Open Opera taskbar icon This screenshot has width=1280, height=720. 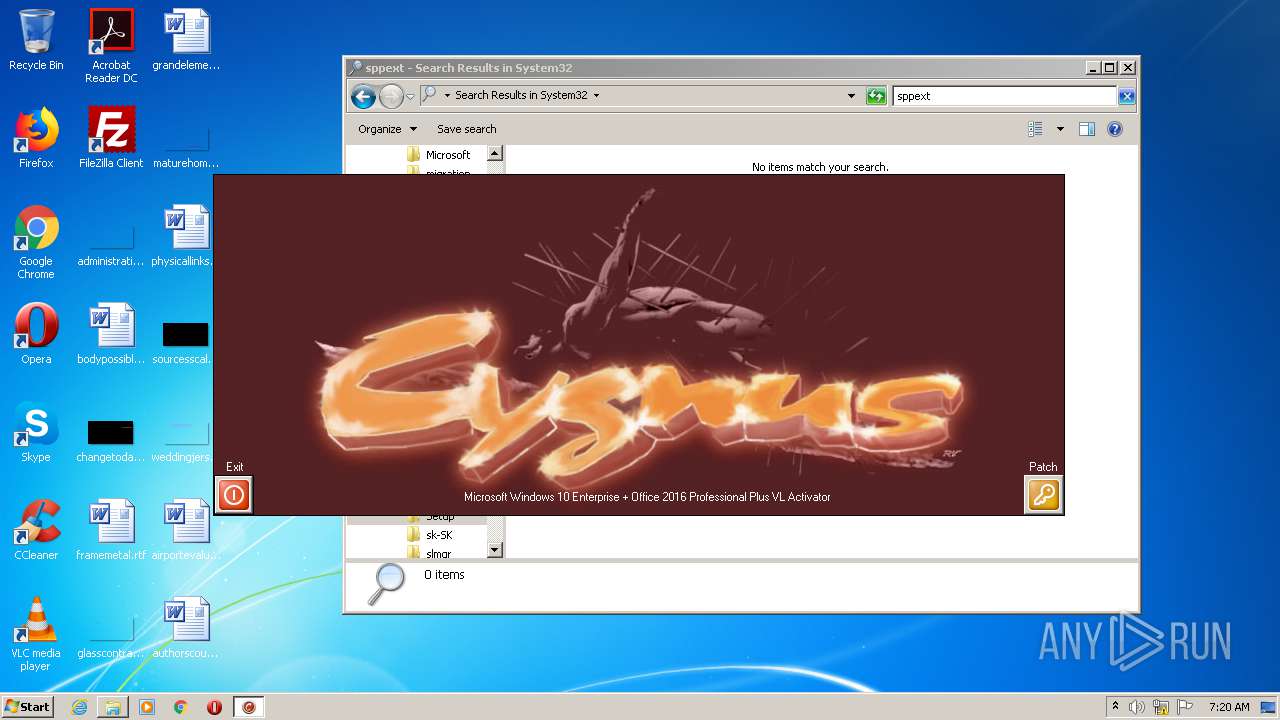tap(214, 707)
